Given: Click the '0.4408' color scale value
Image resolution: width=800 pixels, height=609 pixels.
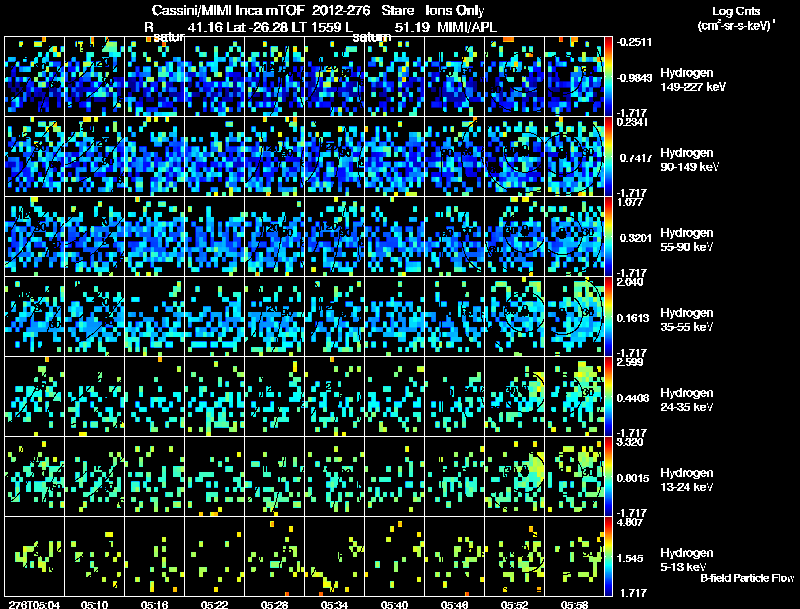Looking at the screenshot, I should coord(633,398).
